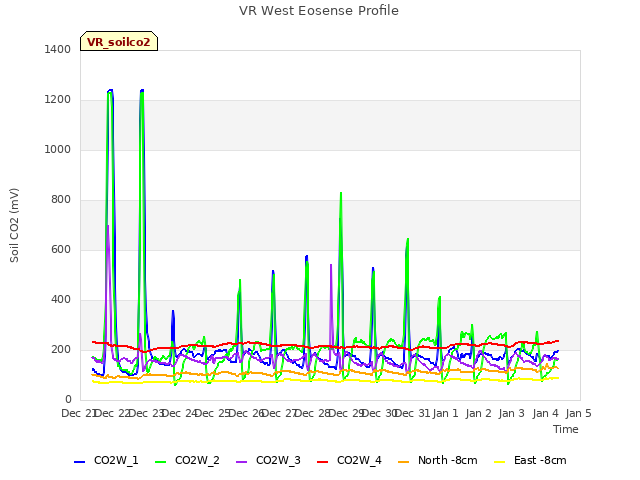Select the North -8cm legend entry

438,460
